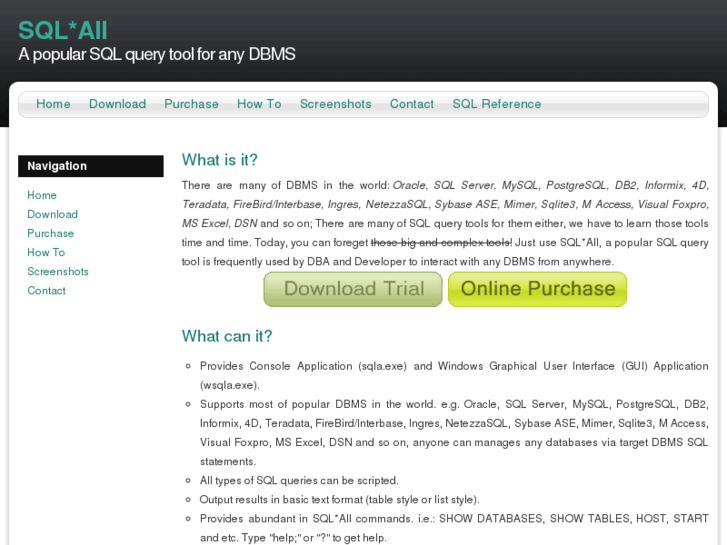727x545 pixels.
Task: Click How To in the sidebar Navigation
Action: (46, 252)
